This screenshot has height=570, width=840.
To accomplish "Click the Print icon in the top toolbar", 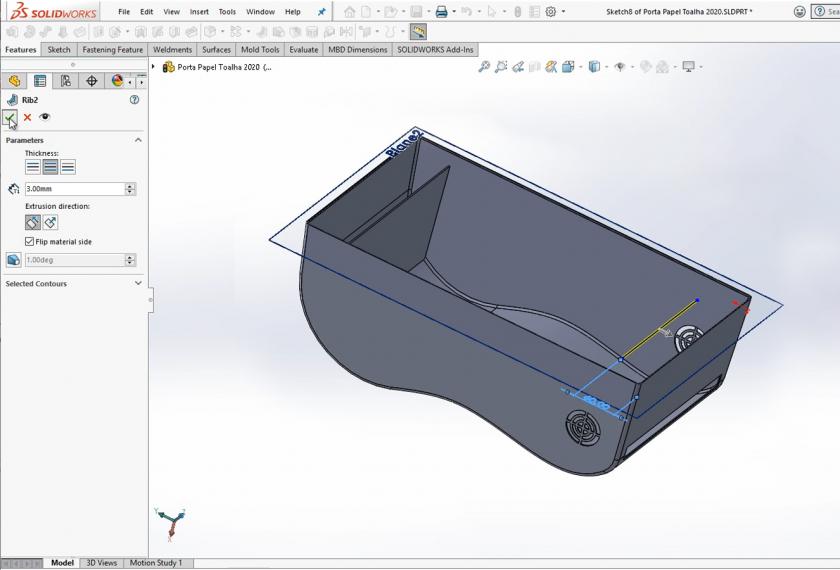I will [441, 12].
